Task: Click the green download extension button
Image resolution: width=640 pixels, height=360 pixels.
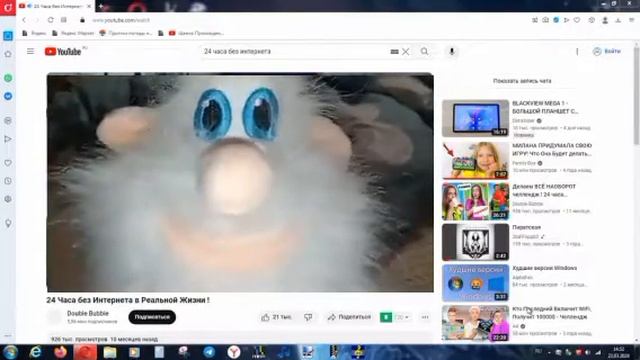Action: (x=386, y=317)
